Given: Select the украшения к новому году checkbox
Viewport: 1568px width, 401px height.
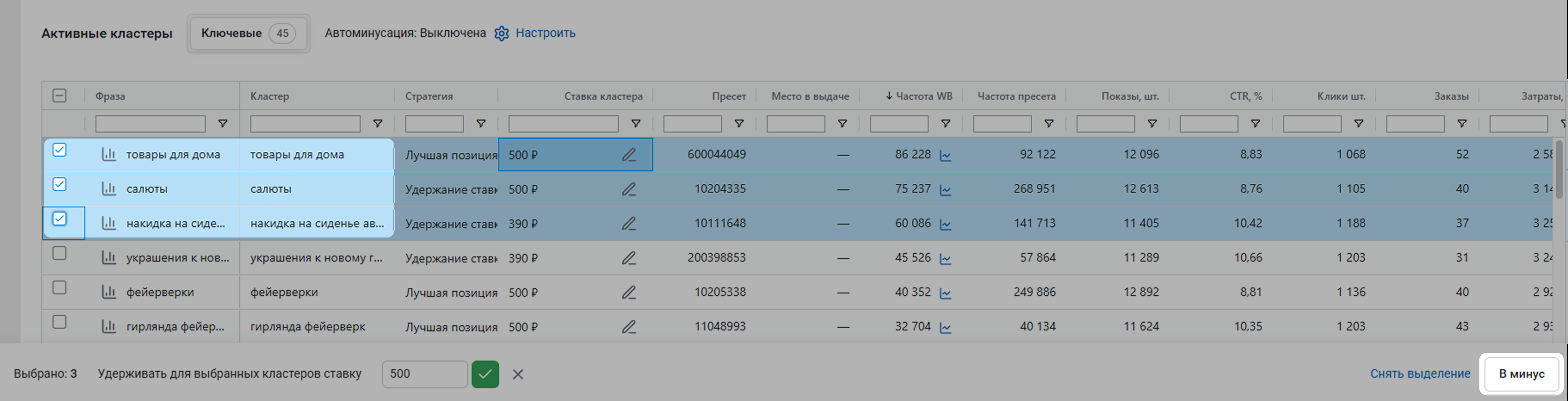Looking at the screenshot, I should (x=60, y=254).
